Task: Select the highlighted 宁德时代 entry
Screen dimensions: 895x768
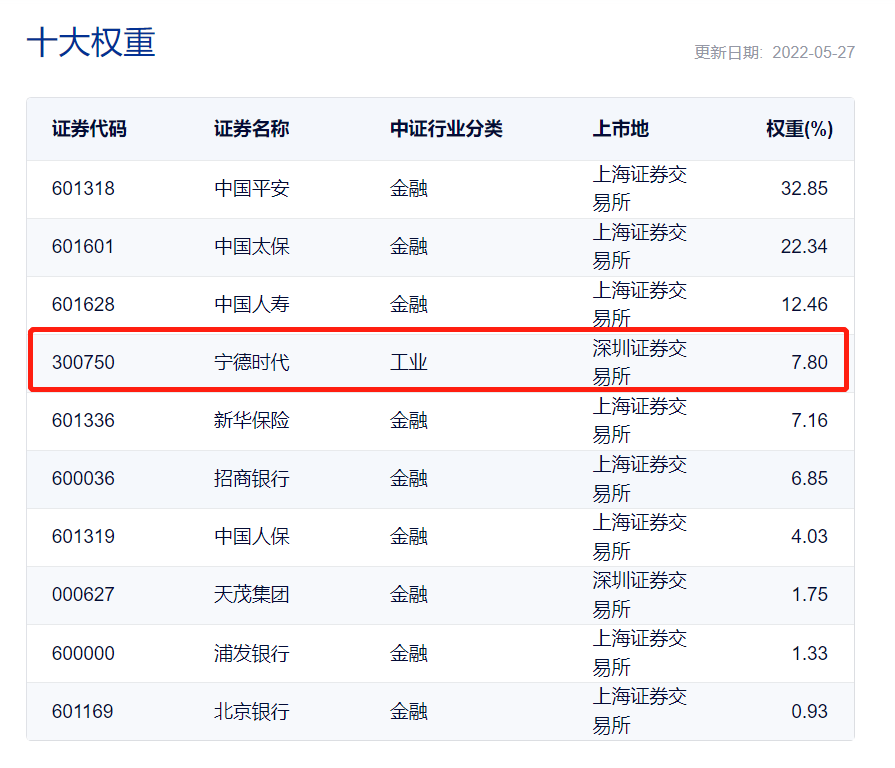Action: click(251, 362)
